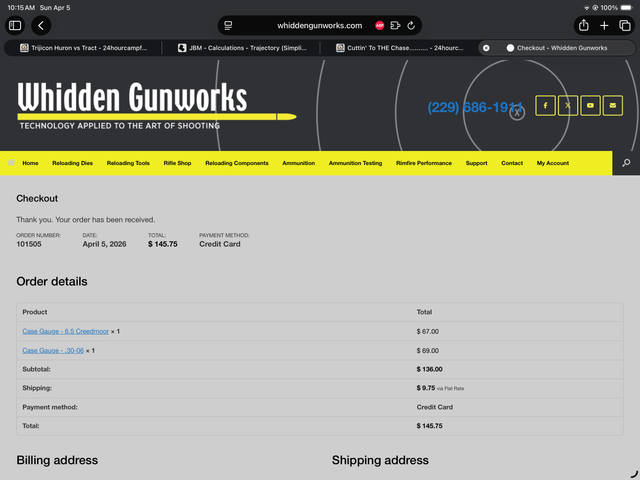640x480 pixels.
Task: Open Ammunition menu
Action: click(x=299, y=163)
